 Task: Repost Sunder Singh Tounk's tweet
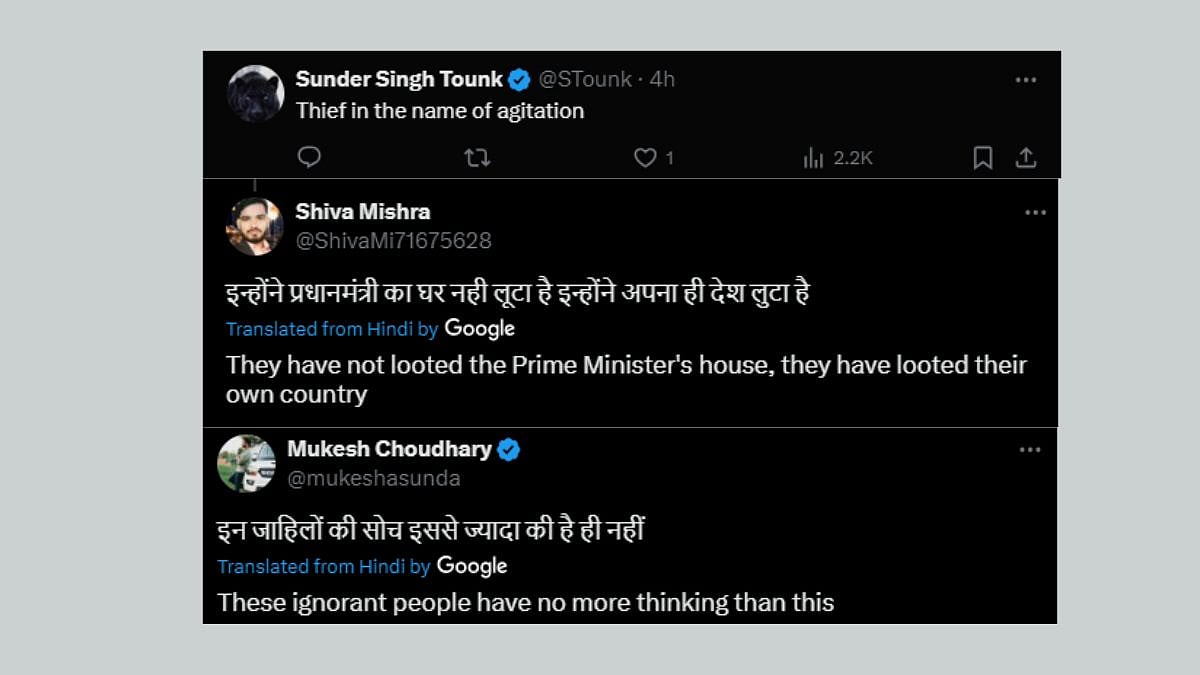477,158
